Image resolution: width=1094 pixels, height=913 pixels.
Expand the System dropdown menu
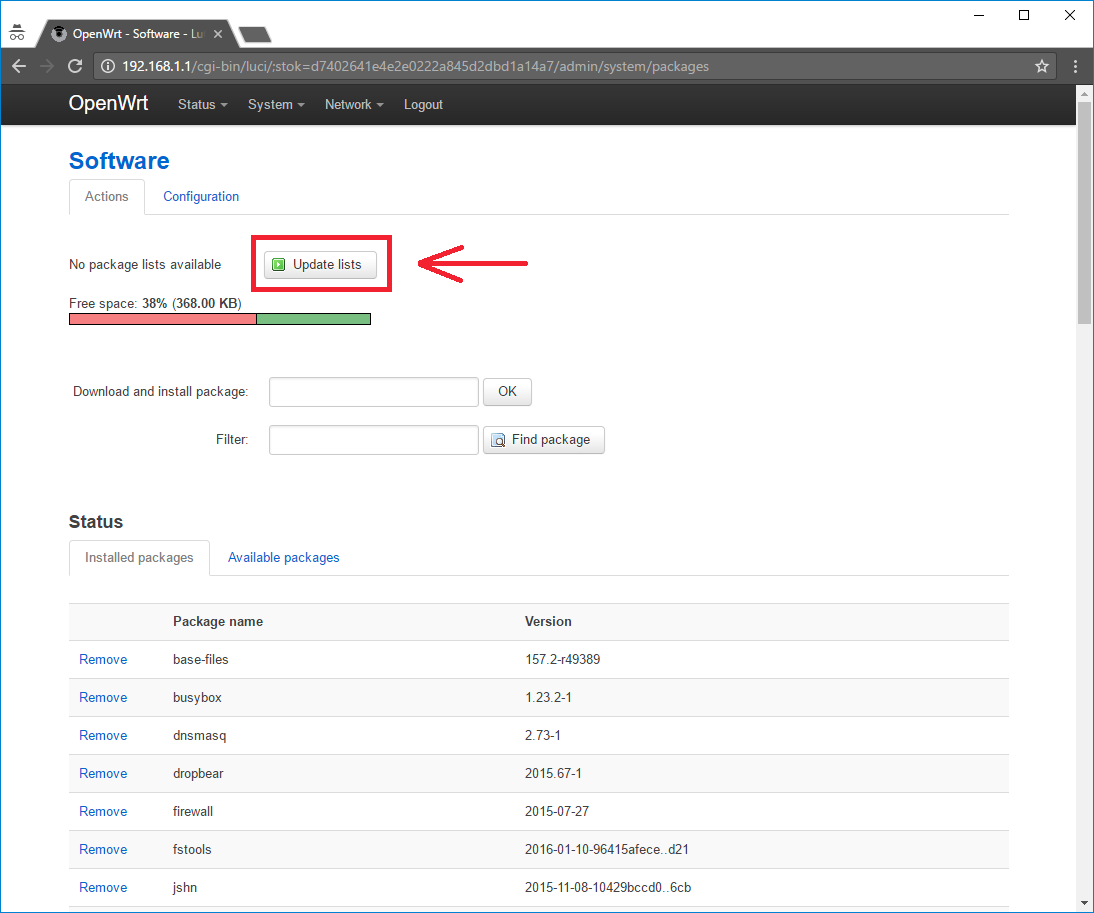276,105
